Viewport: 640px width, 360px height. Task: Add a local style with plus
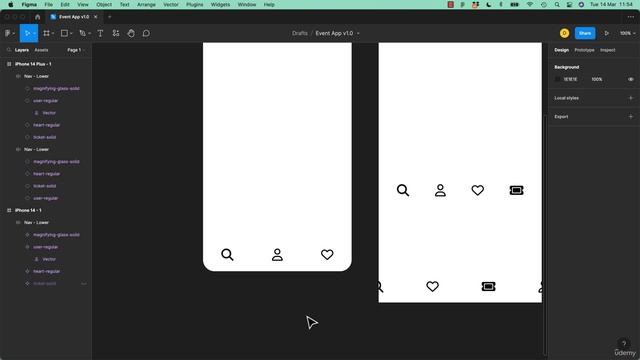point(631,98)
